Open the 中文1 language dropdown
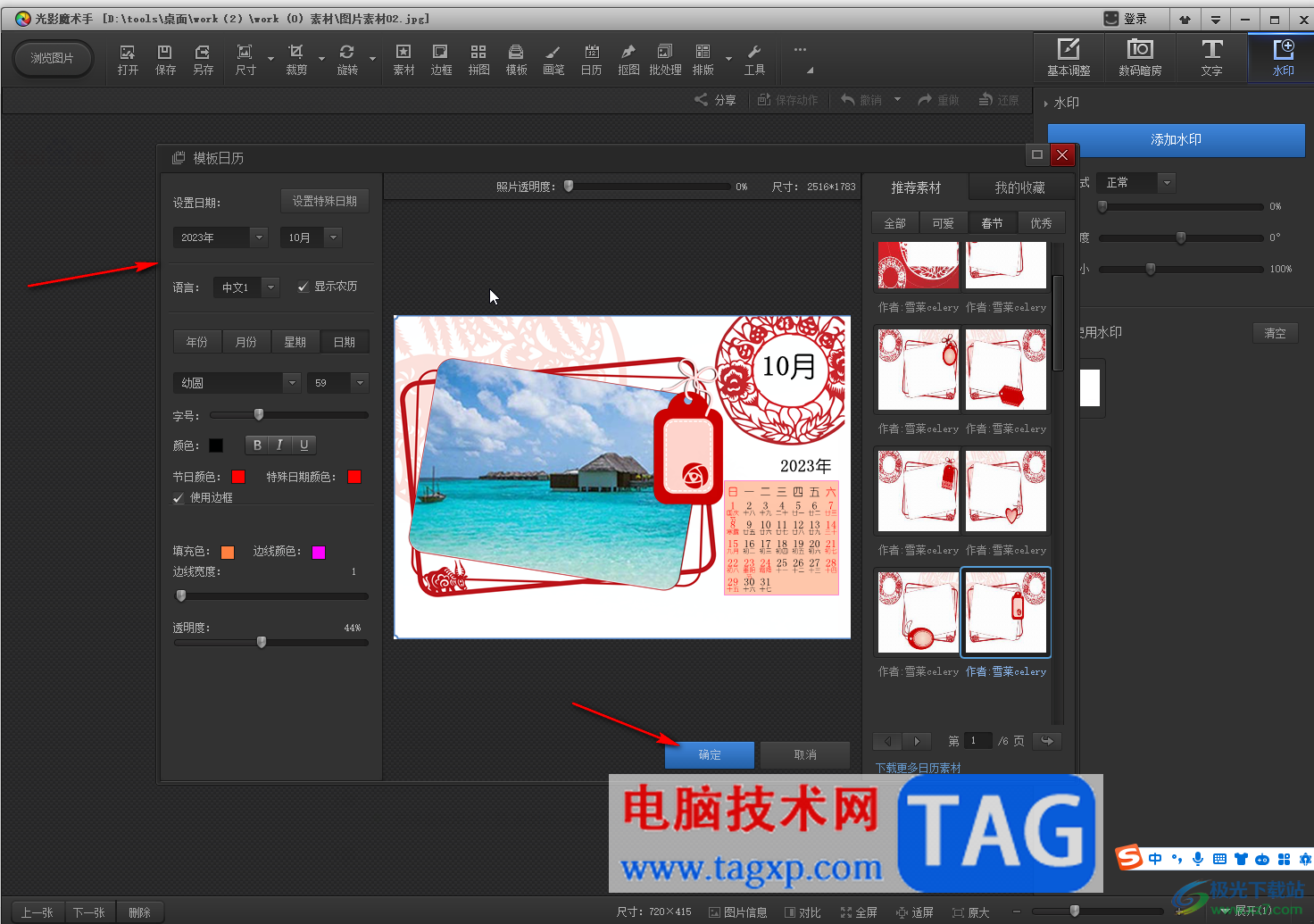The width and height of the screenshot is (1314, 924). click(x=246, y=287)
